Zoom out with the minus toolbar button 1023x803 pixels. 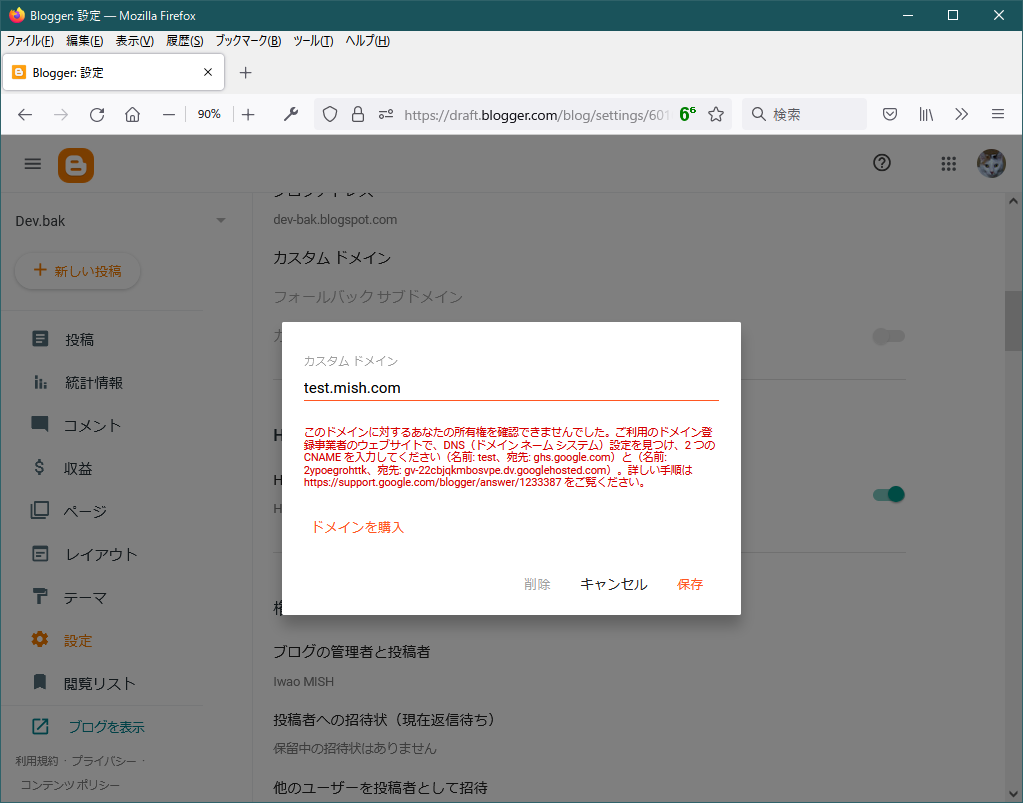(x=169, y=115)
